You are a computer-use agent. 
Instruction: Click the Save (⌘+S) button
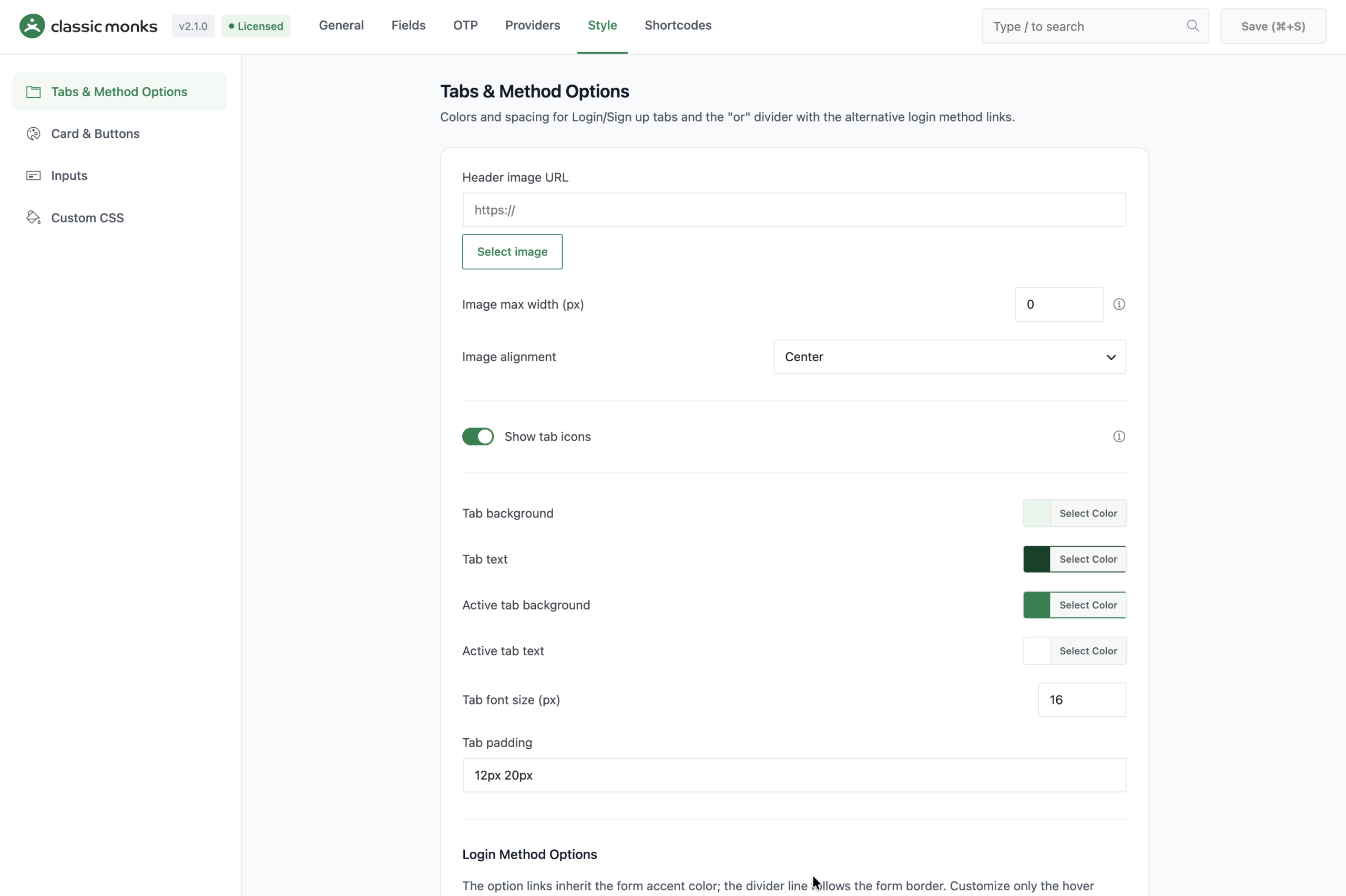point(1273,26)
